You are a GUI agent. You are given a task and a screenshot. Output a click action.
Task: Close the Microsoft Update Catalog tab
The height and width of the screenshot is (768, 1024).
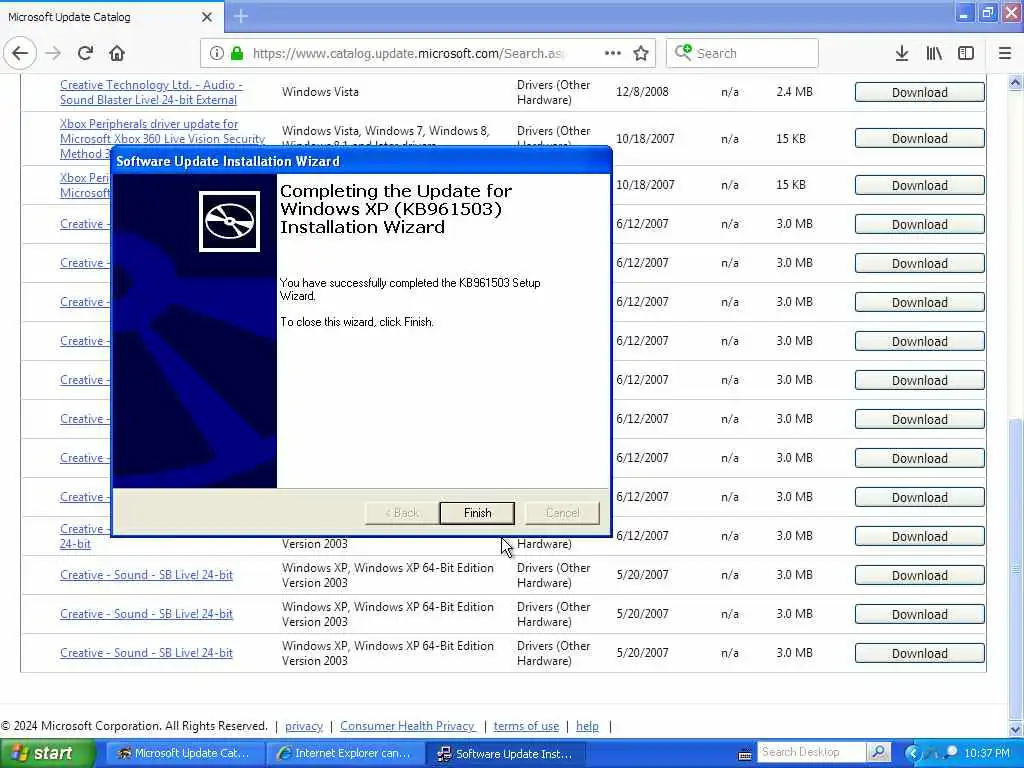tap(207, 17)
